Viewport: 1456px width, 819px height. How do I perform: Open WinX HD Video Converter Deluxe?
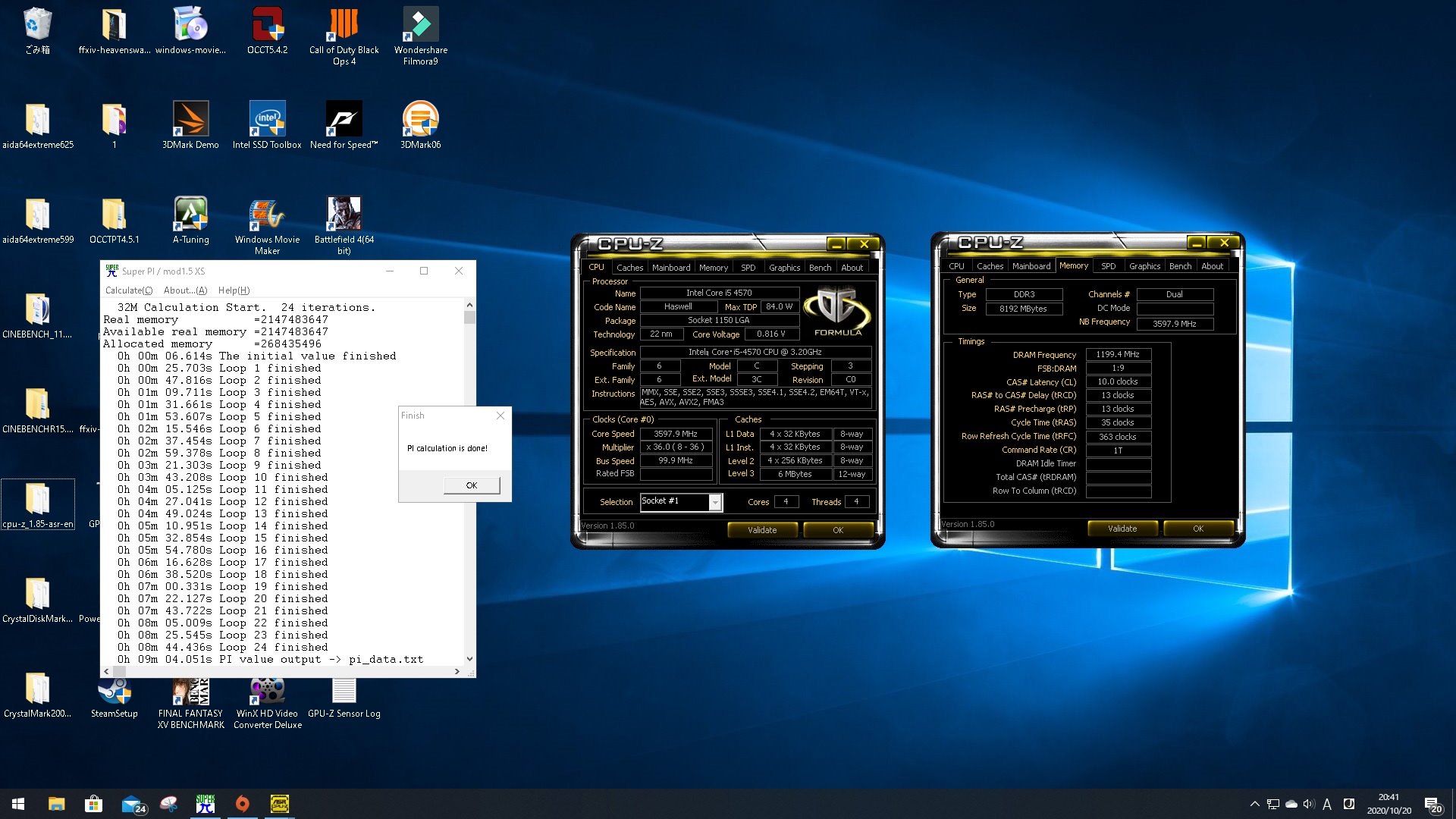(267, 703)
